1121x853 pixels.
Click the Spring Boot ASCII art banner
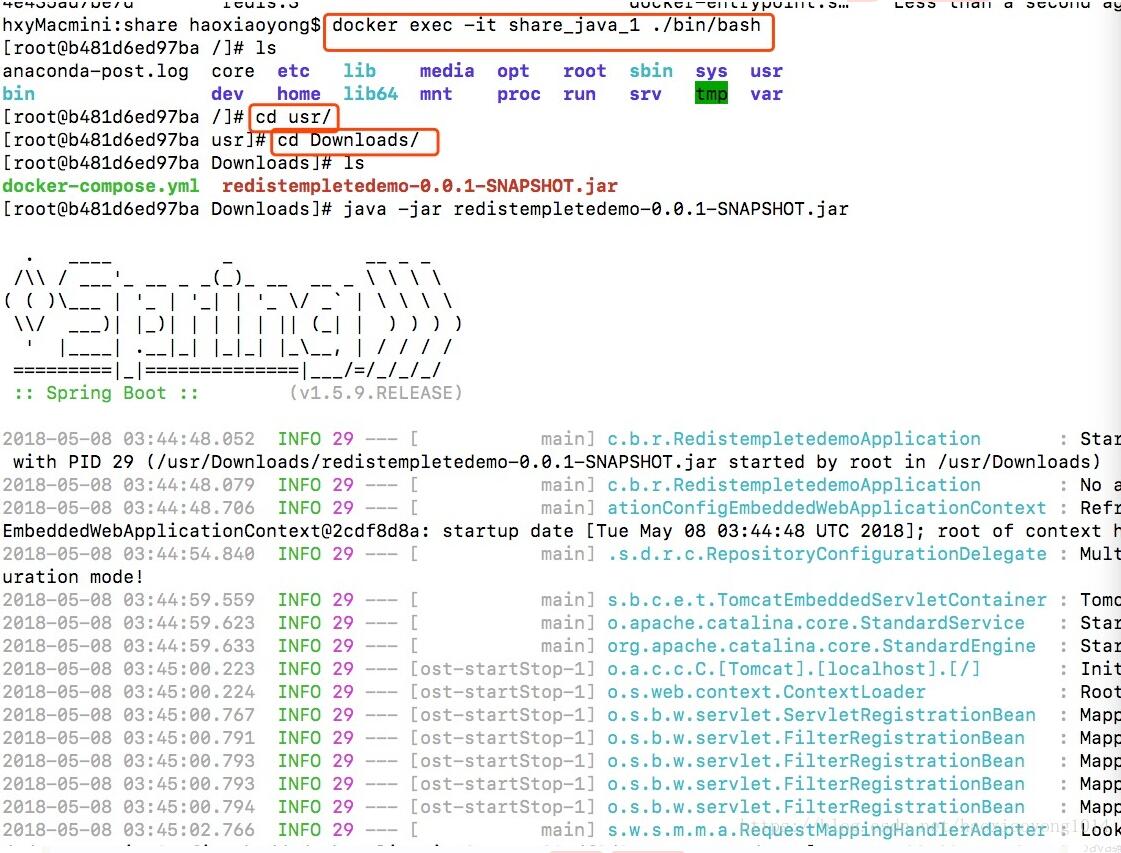coord(230,310)
